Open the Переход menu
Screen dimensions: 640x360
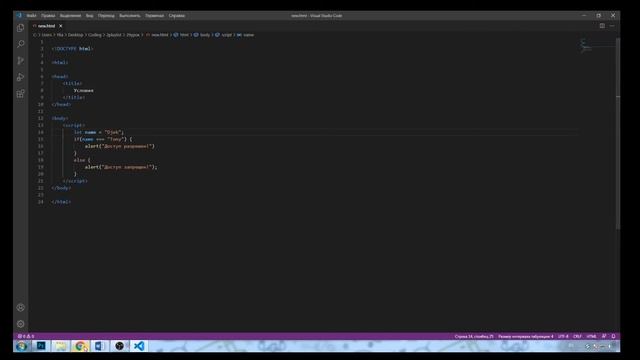pos(106,16)
